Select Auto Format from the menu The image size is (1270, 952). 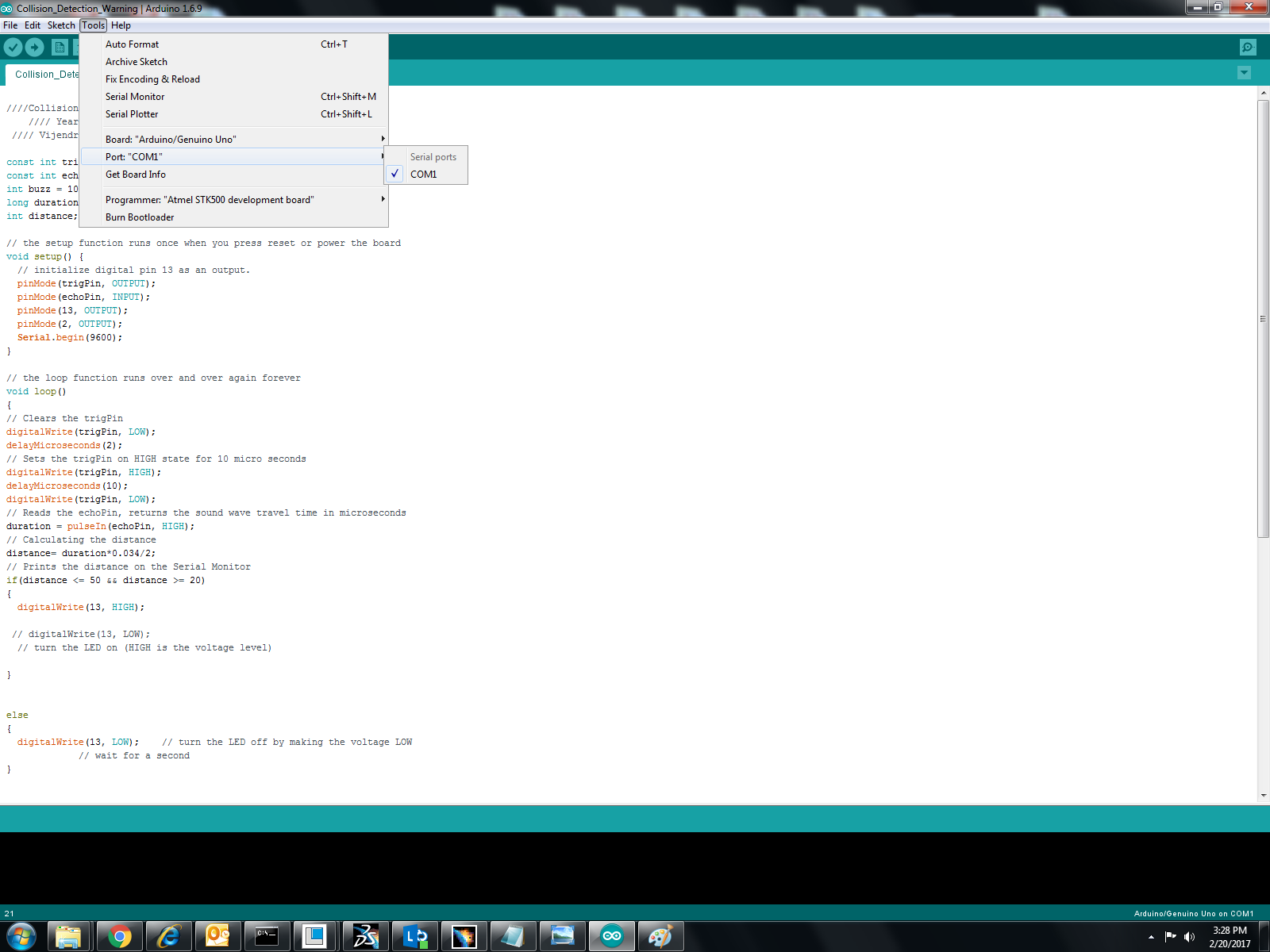tap(132, 44)
